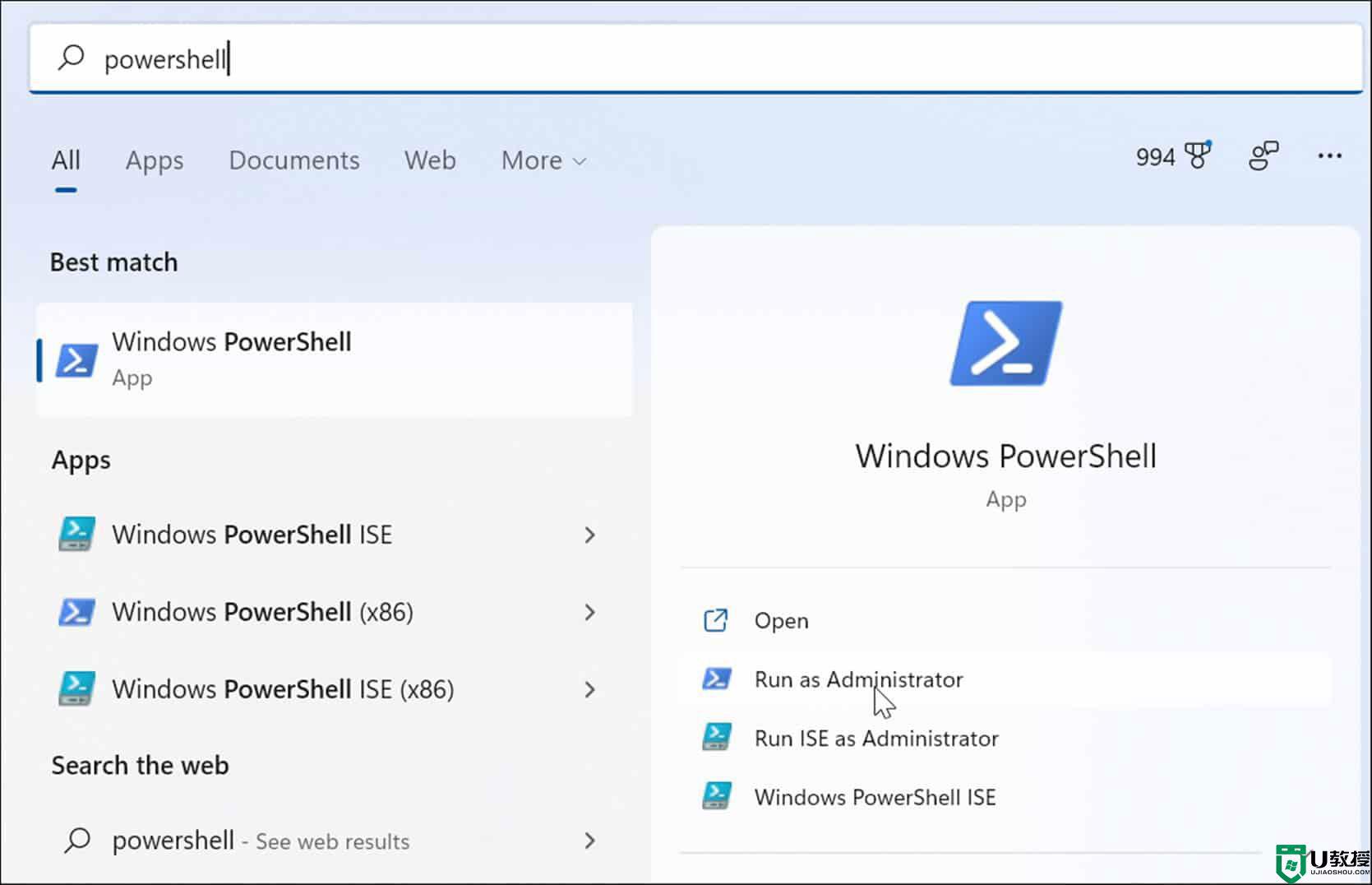Image resolution: width=1372 pixels, height=885 pixels.
Task: Switch to the Apps tab
Action: (155, 160)
